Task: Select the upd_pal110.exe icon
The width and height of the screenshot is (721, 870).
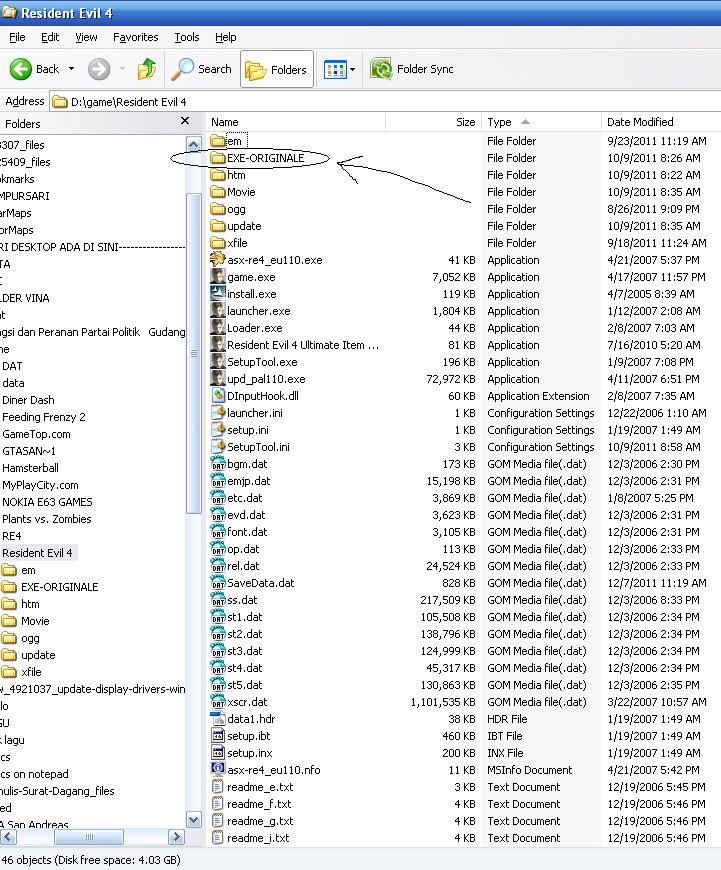Action: click(218, 379)
